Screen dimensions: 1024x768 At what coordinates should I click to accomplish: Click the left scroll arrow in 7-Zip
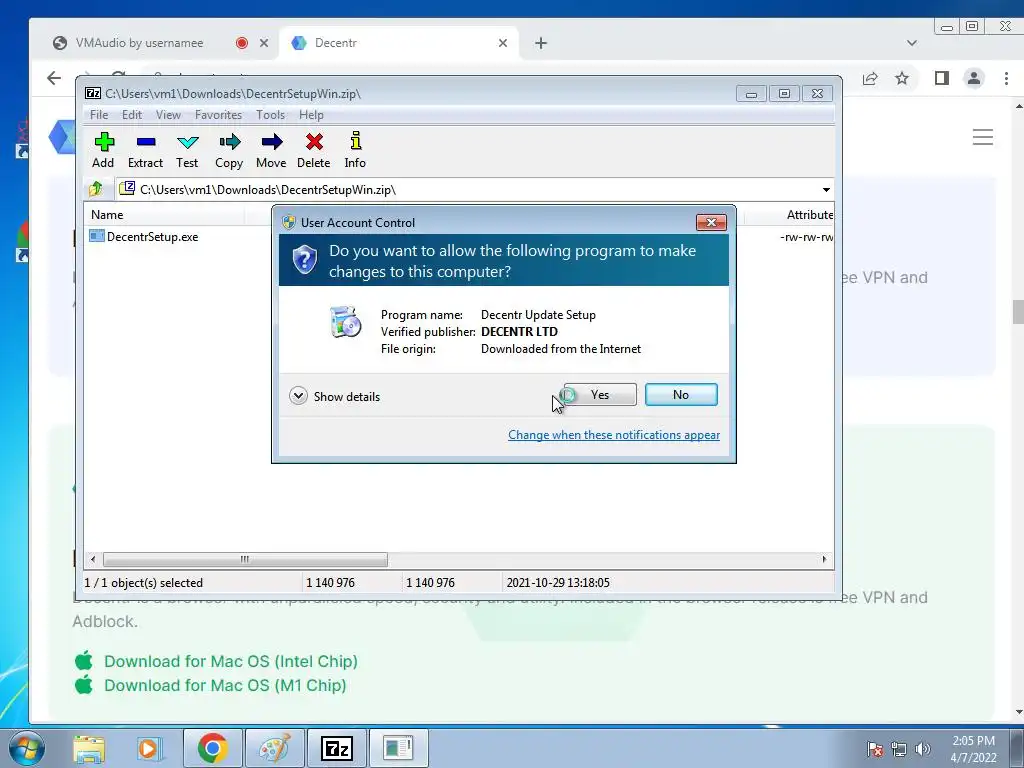[93, 560]
